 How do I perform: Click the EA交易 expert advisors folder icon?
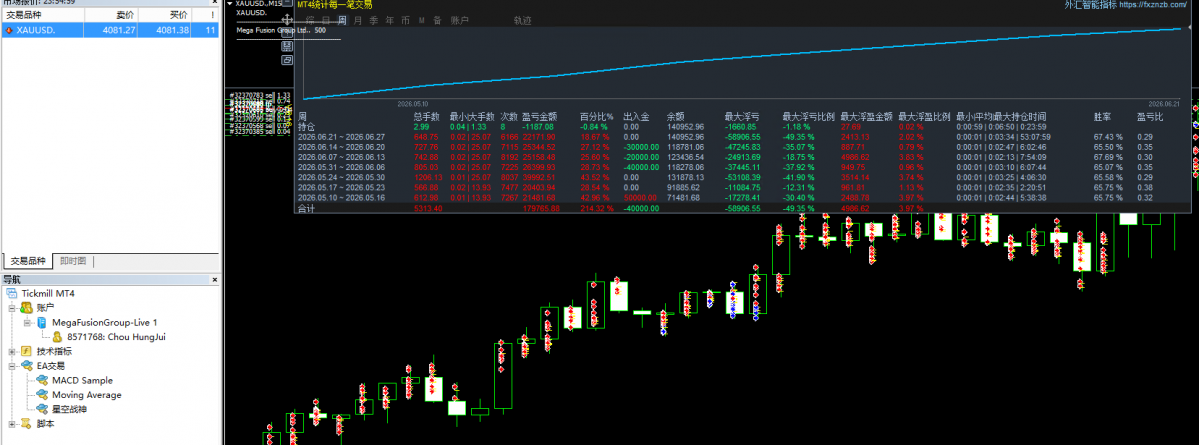coord(26,365)
